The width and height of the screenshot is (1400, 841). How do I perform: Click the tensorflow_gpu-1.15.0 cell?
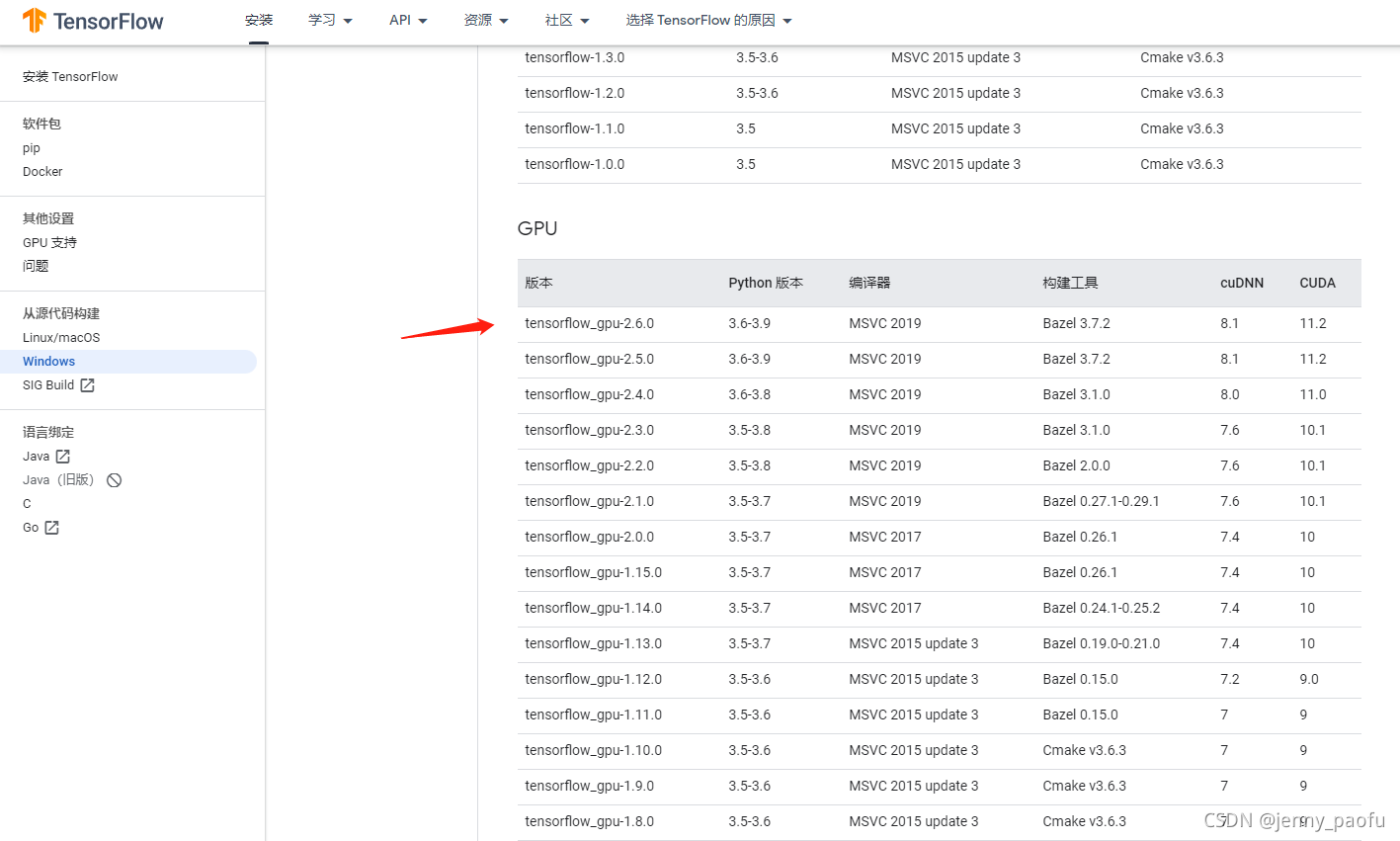point(594,572)
